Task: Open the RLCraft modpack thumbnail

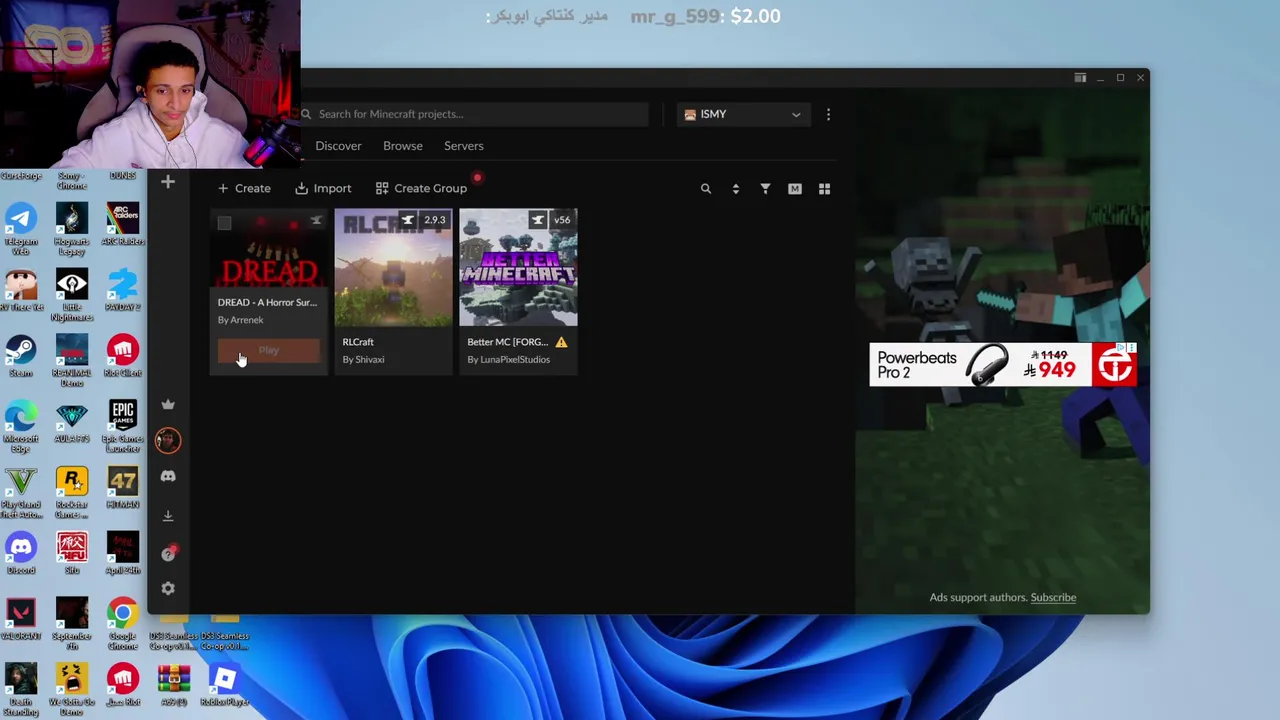Action: pos(393,268)
